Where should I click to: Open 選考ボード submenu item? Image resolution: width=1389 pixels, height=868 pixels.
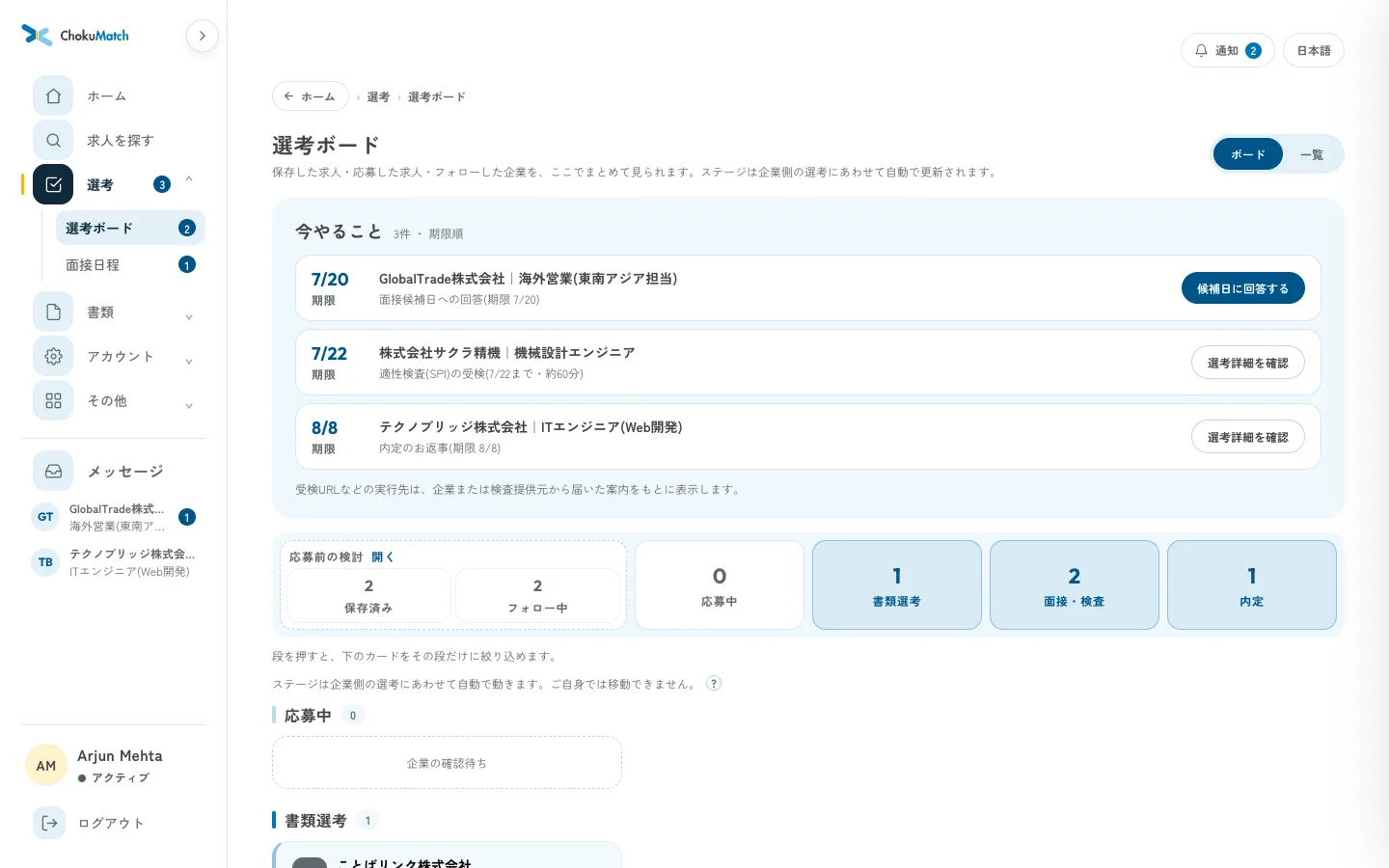pos(130,229)
